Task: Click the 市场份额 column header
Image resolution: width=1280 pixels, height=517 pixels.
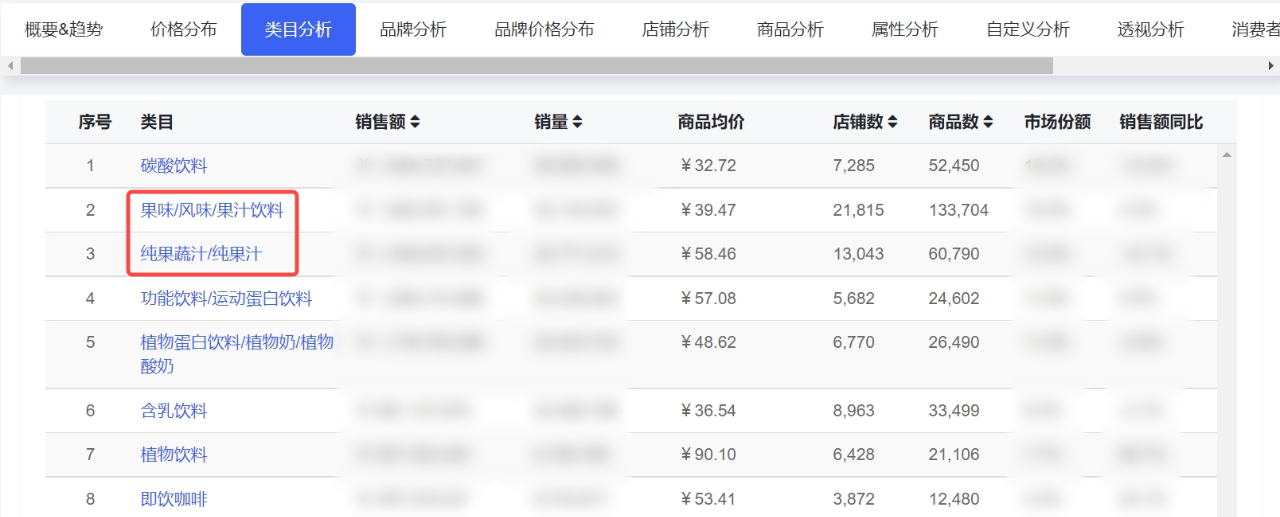Action: [x=1057, y=122]
